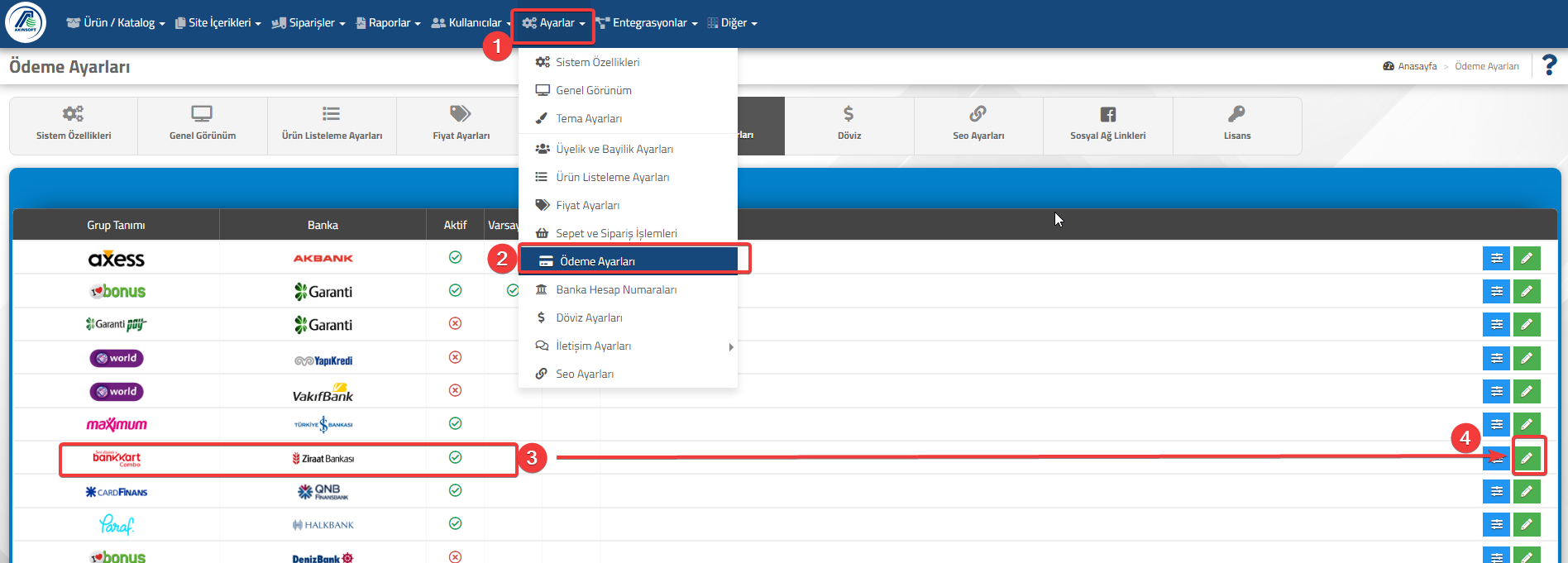Open settings button for the axess Akbank row
The height and width of the screenshot is (563, 1568).
[x=1496, y=259]
